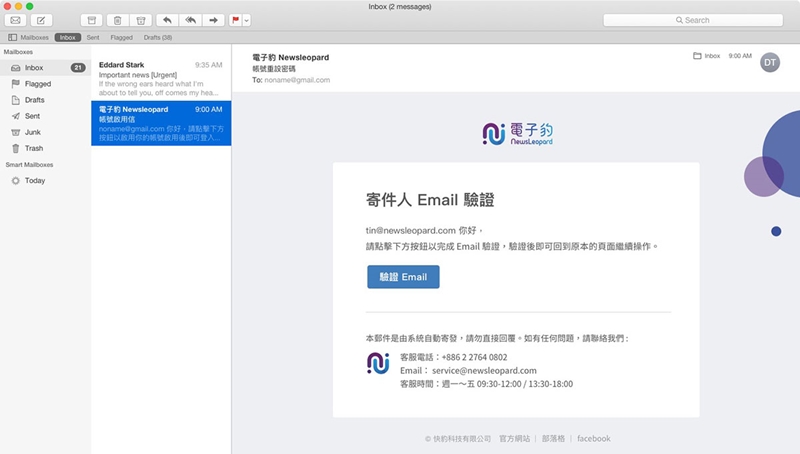Click the Junk bin icon in sidebar
The image size is (800, 454).
(16, 132)
